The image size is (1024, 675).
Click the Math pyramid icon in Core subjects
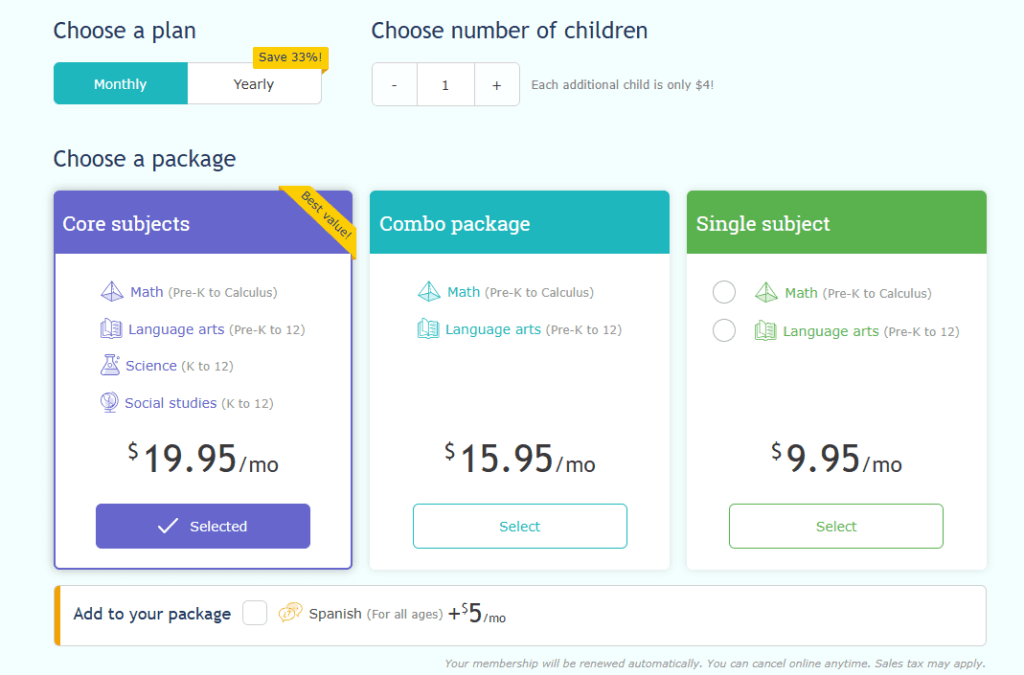[x=112, y=291]
